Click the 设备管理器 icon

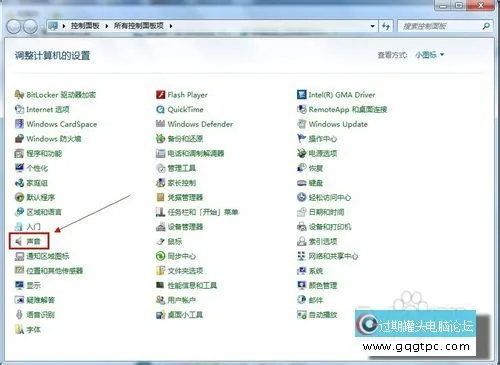[160, 227]
